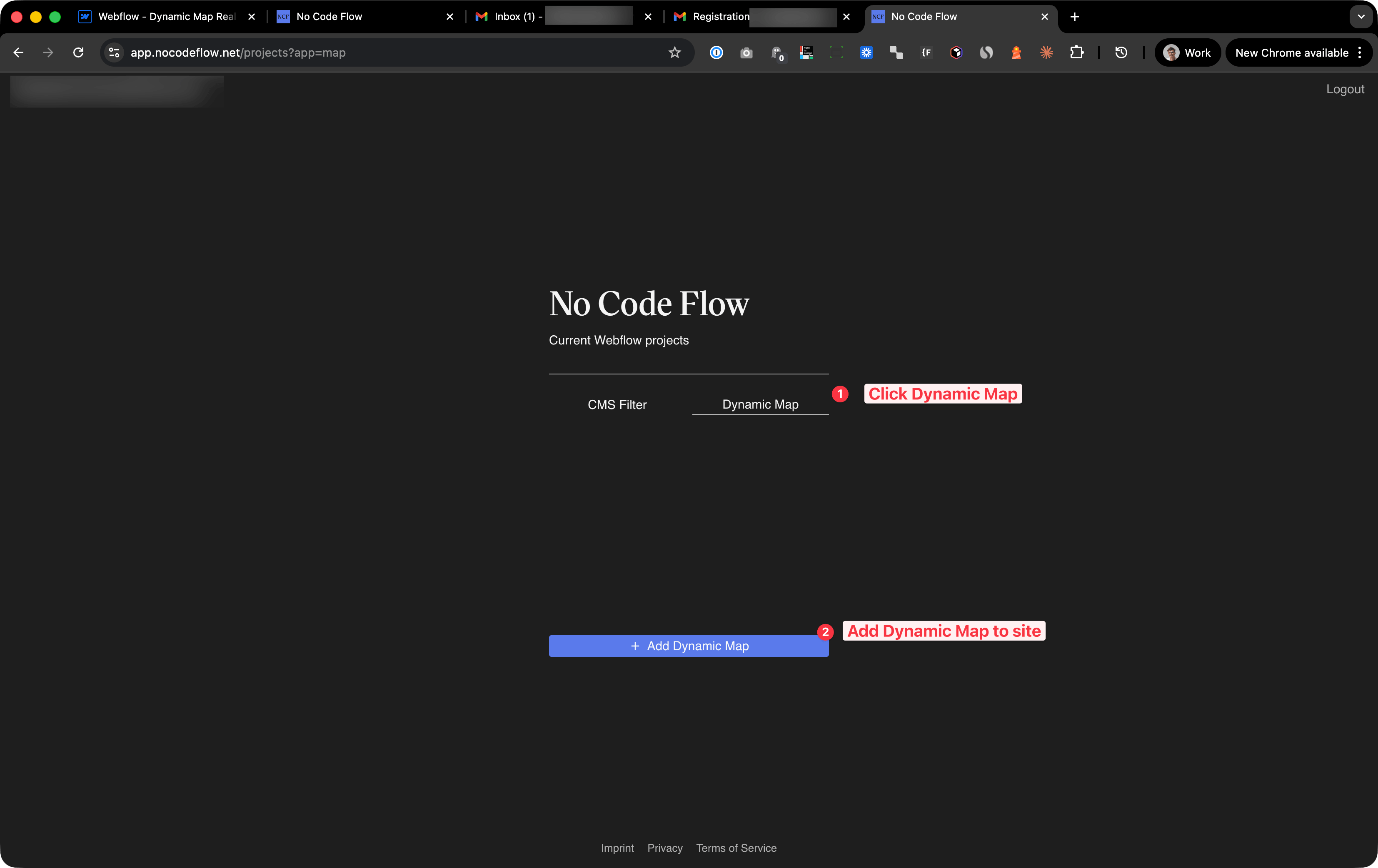Image resolution: width=1378 pixels, height=868 pixels.
Task: Go forward using the browser forward arrow
Action: [48, 52]
